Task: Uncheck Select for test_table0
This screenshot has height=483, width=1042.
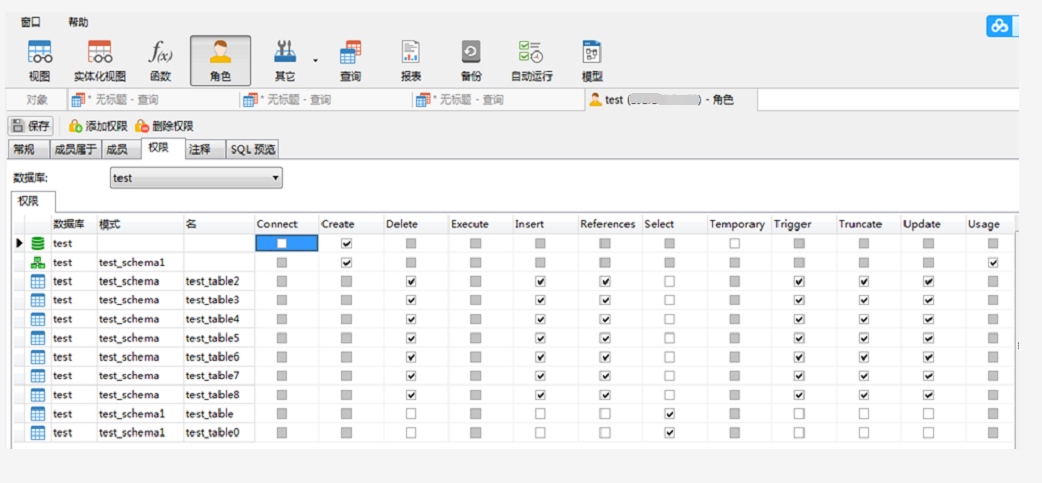Action: 669,433
